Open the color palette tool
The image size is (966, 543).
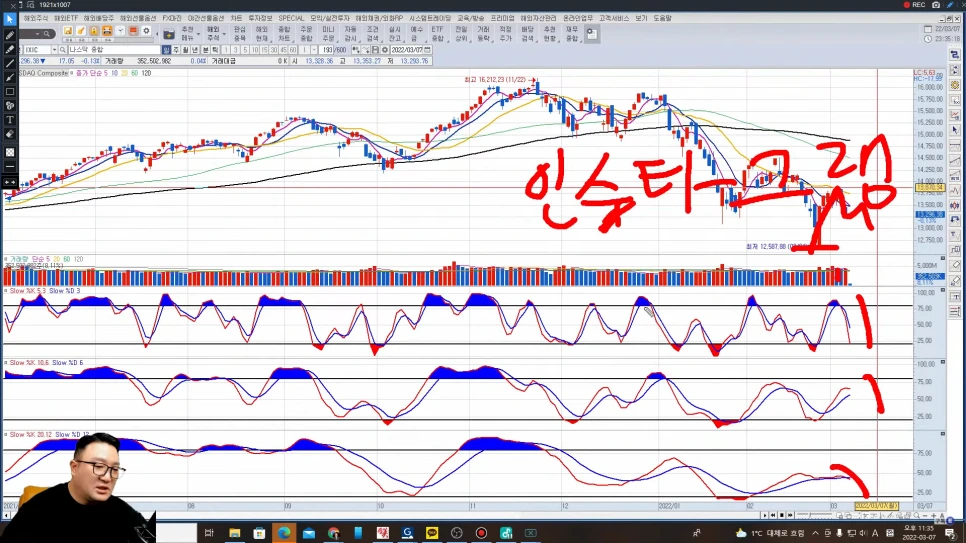(x=9, y=106)
